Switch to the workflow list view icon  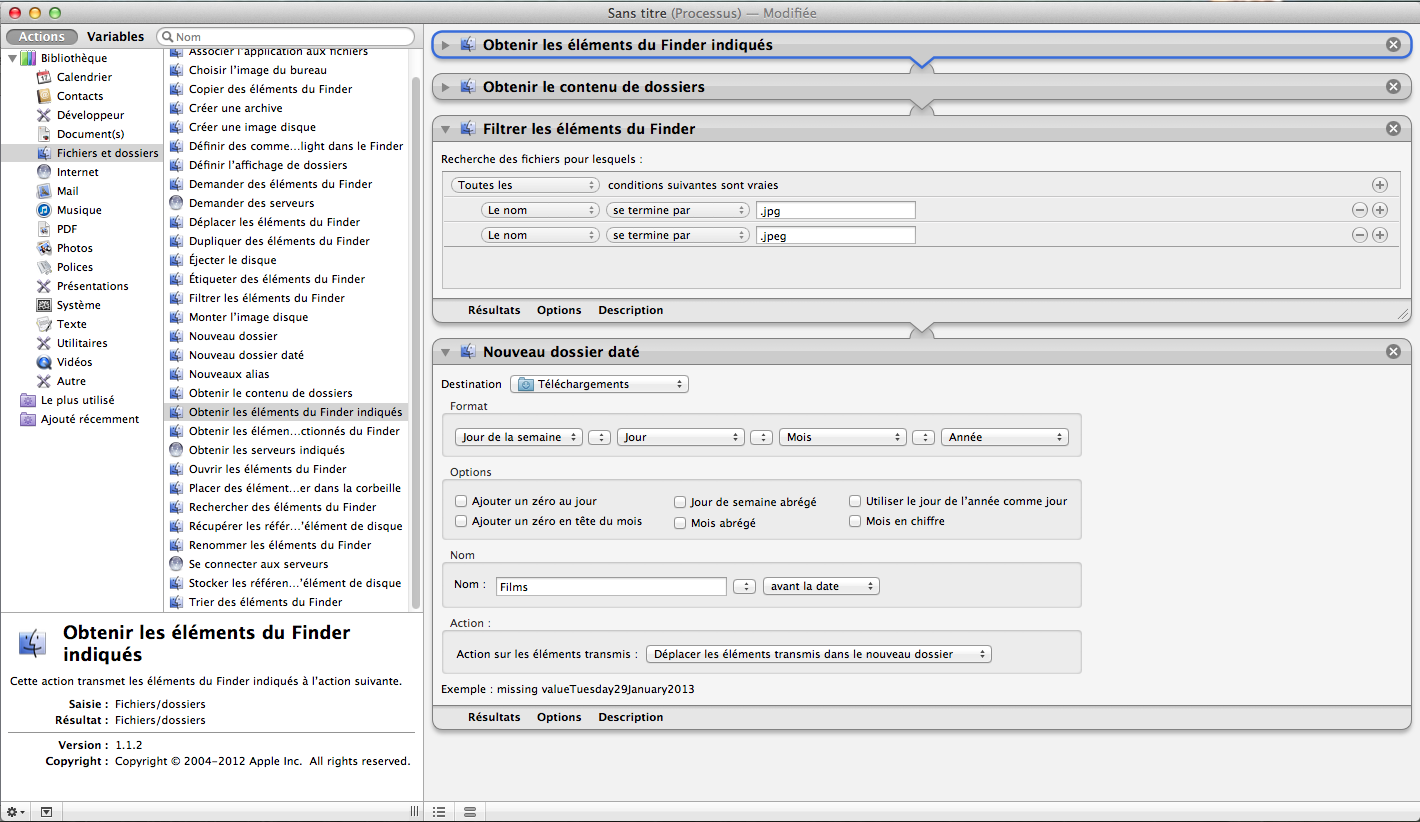tap(439, 811)
